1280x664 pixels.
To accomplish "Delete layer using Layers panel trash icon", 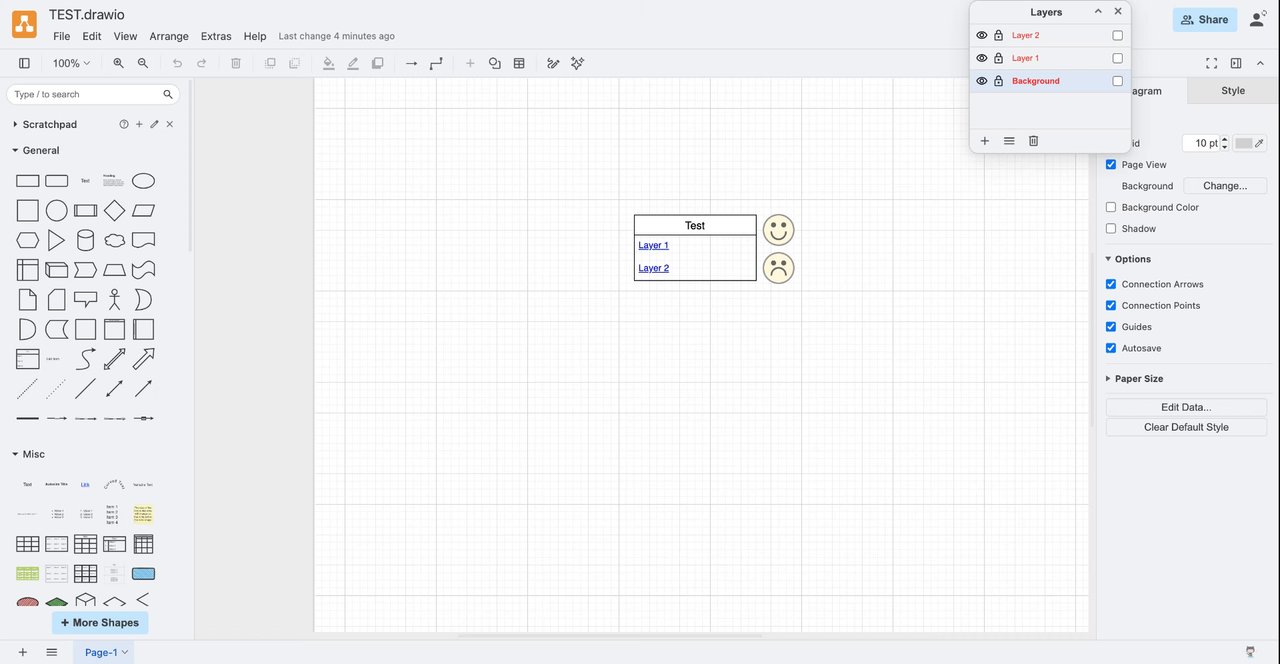I will 1033,141.
